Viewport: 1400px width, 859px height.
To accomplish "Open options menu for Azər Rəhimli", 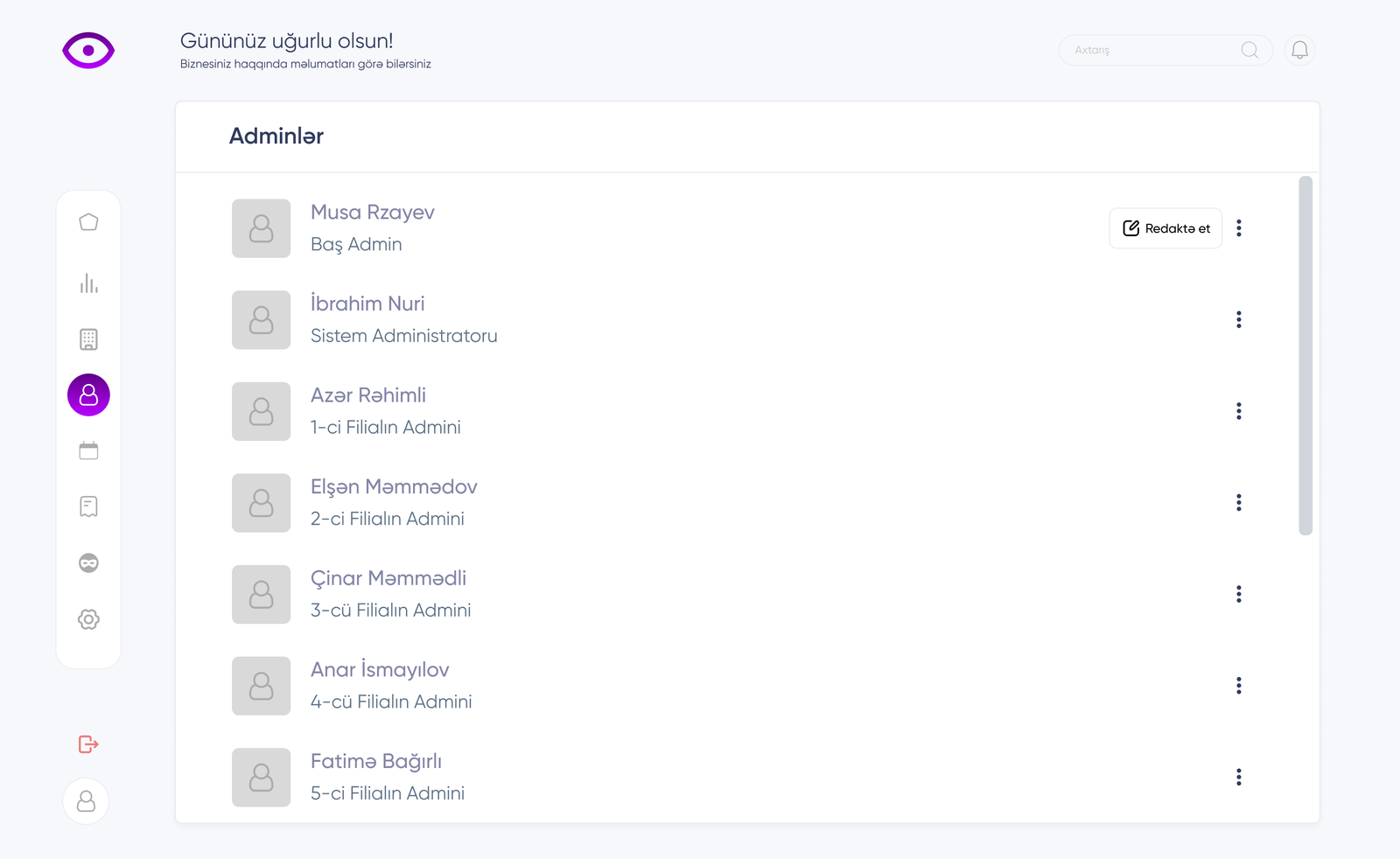I will tap(1238, 411).
